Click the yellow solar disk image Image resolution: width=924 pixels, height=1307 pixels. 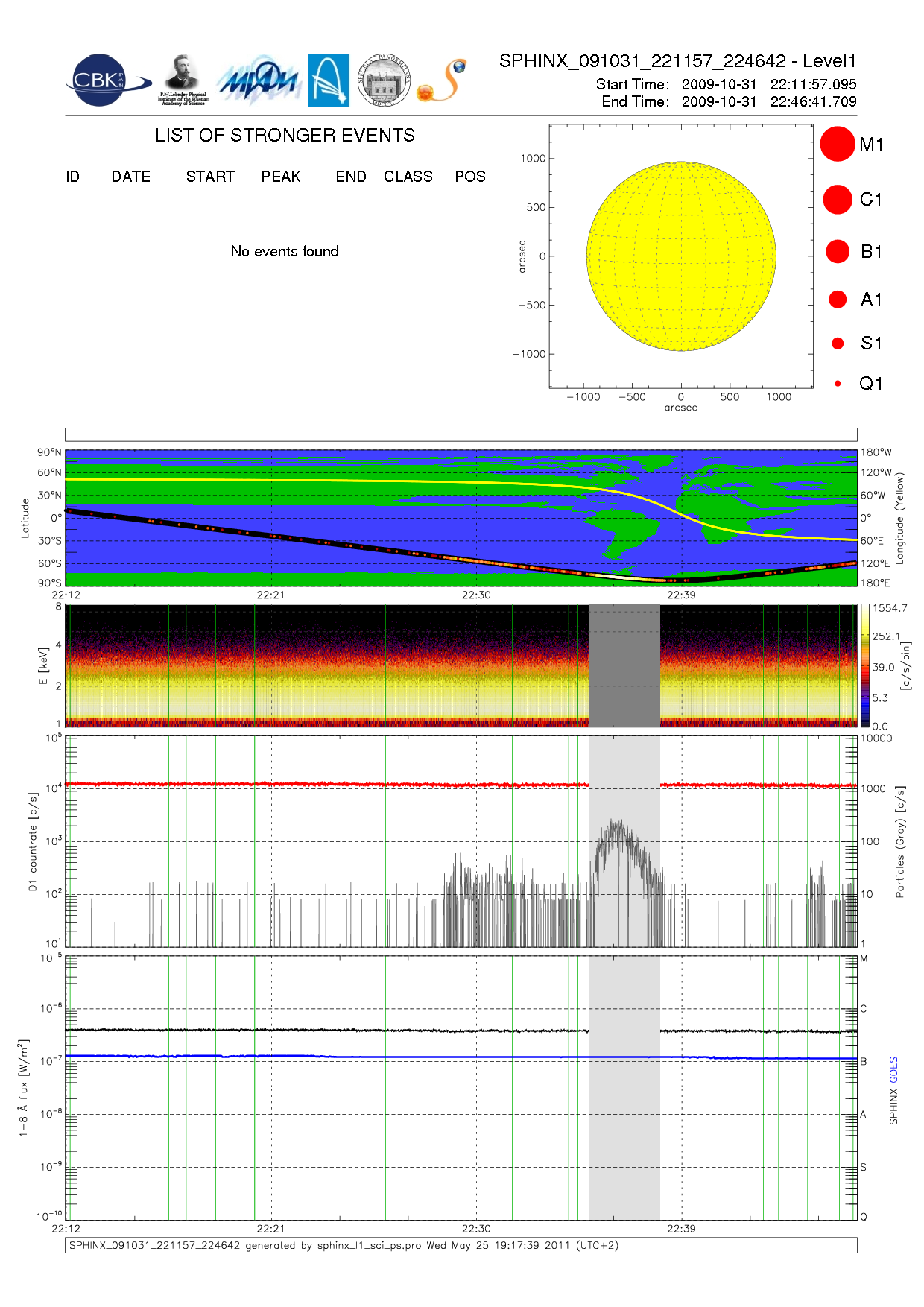(x=681, y=256)
